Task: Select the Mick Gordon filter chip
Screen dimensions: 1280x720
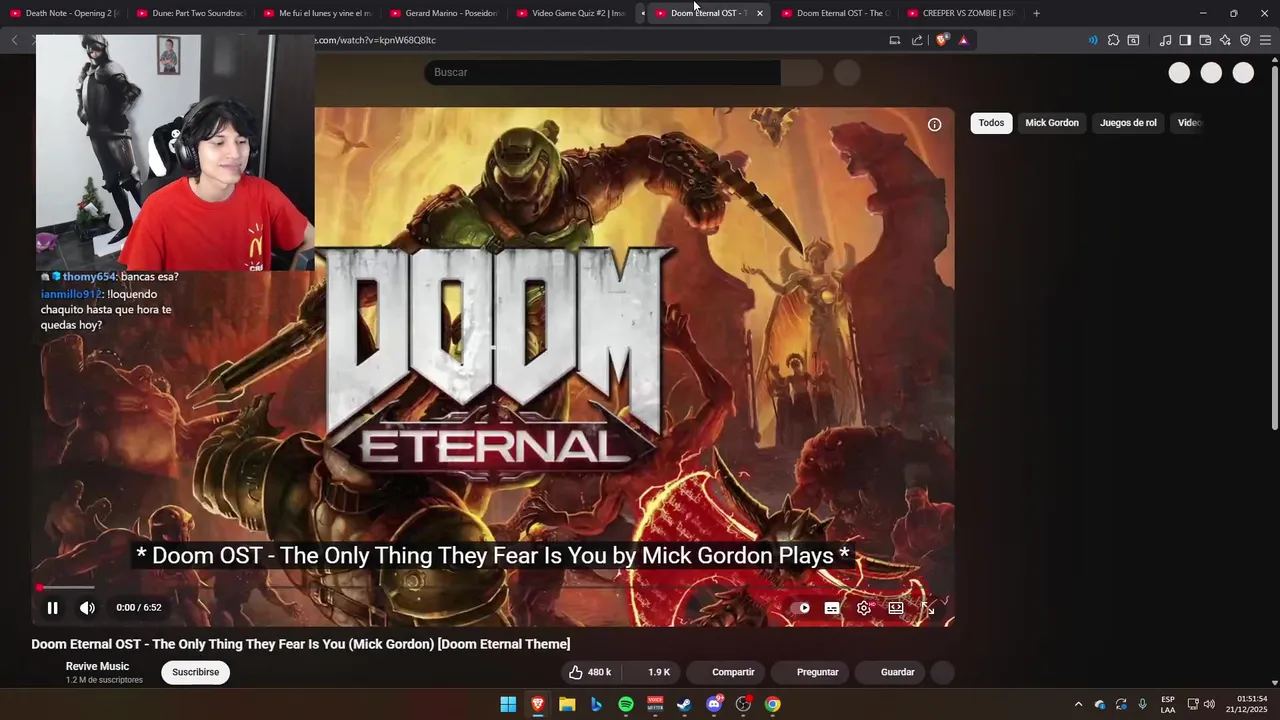Action: point(1051,123)
